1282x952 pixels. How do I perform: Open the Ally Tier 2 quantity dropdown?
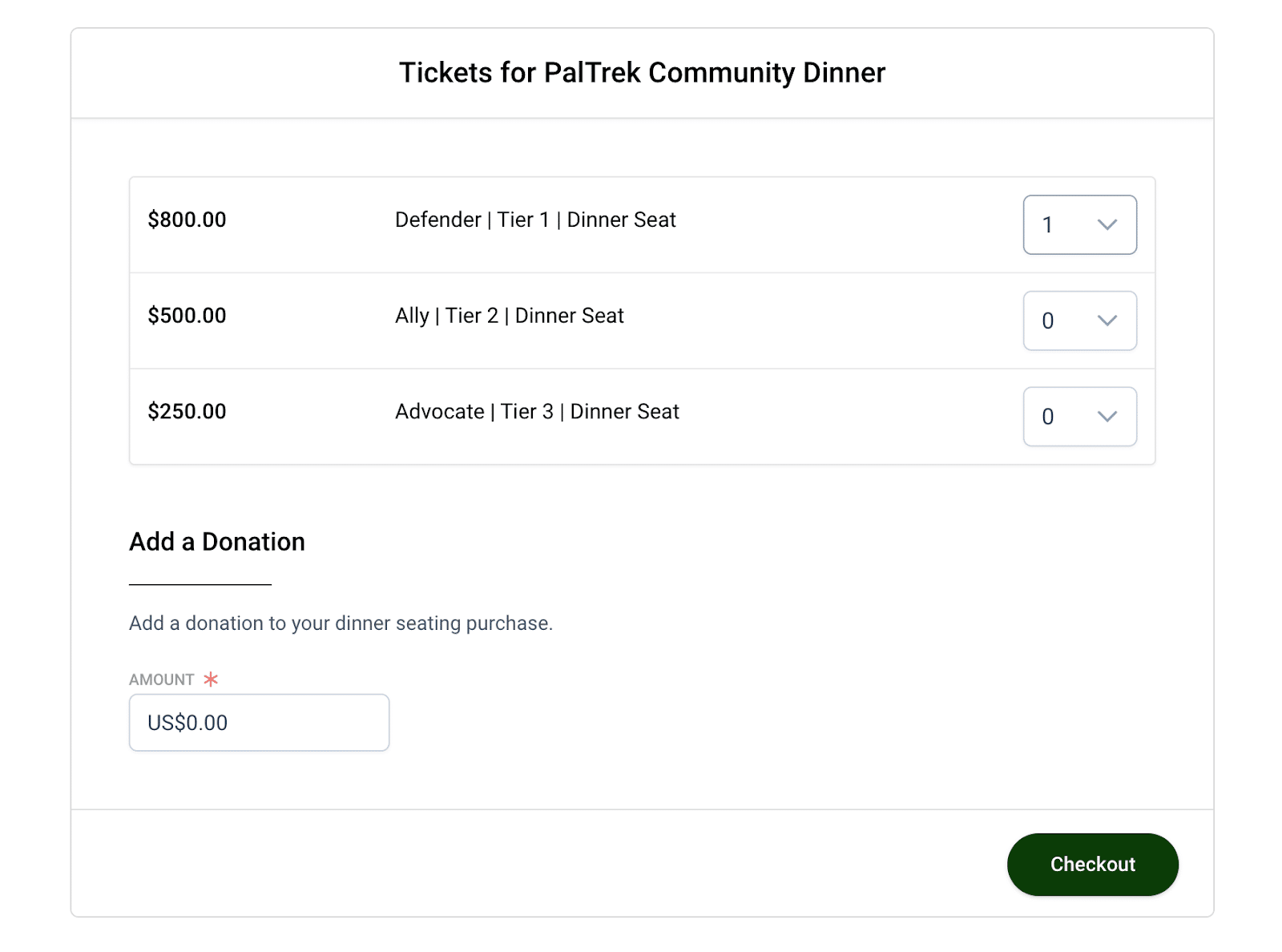point(1079,321)
